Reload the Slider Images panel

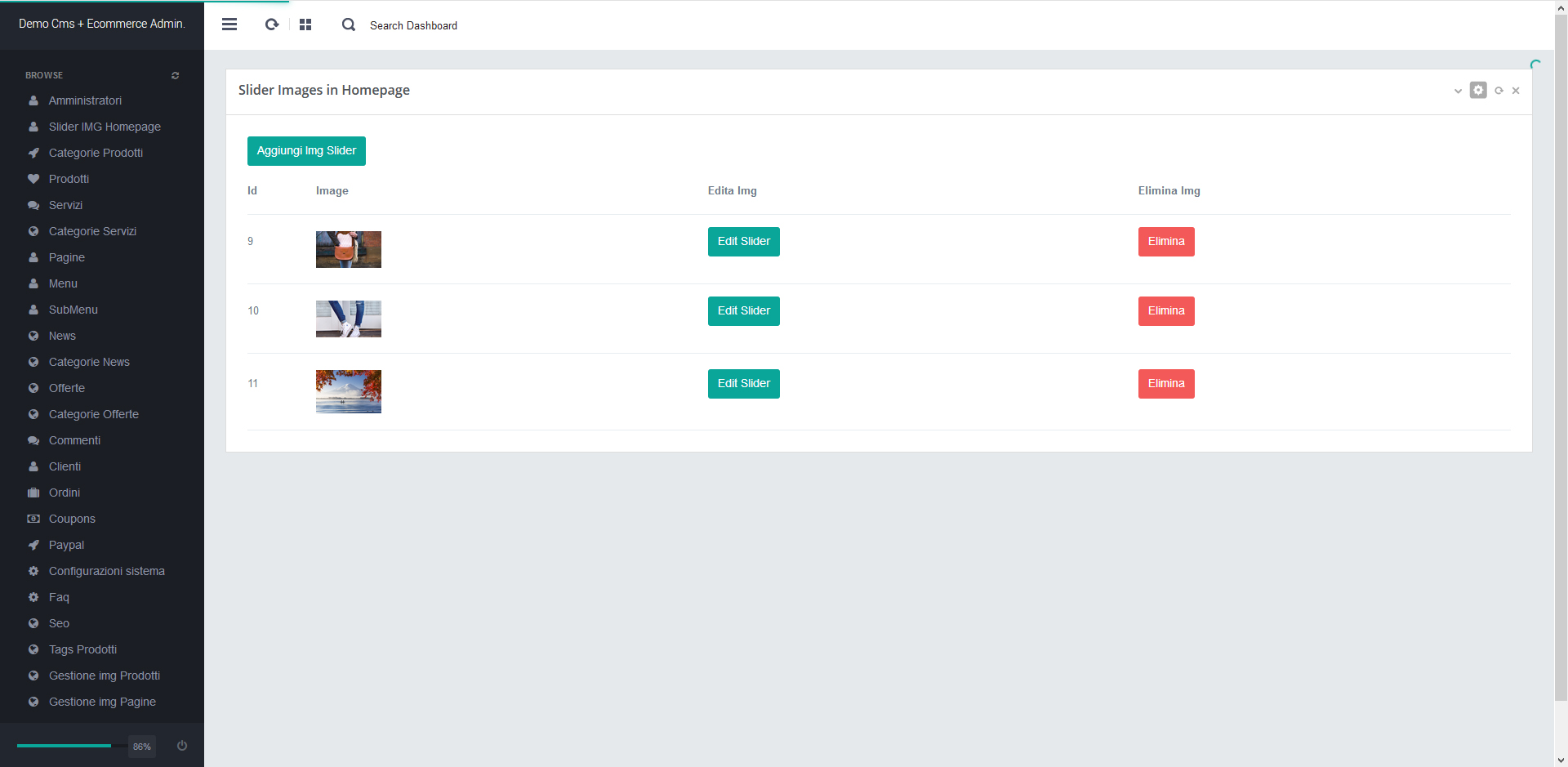[x=1499, y=91]
